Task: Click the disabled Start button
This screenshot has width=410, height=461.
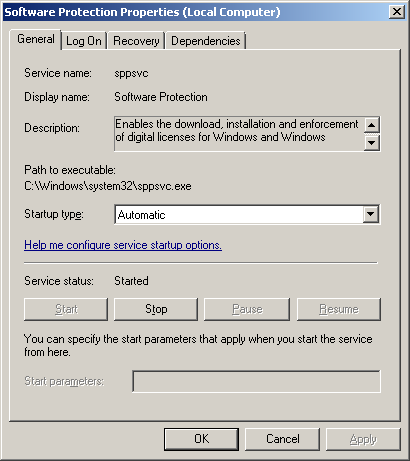Action: (x=66, y=309)
